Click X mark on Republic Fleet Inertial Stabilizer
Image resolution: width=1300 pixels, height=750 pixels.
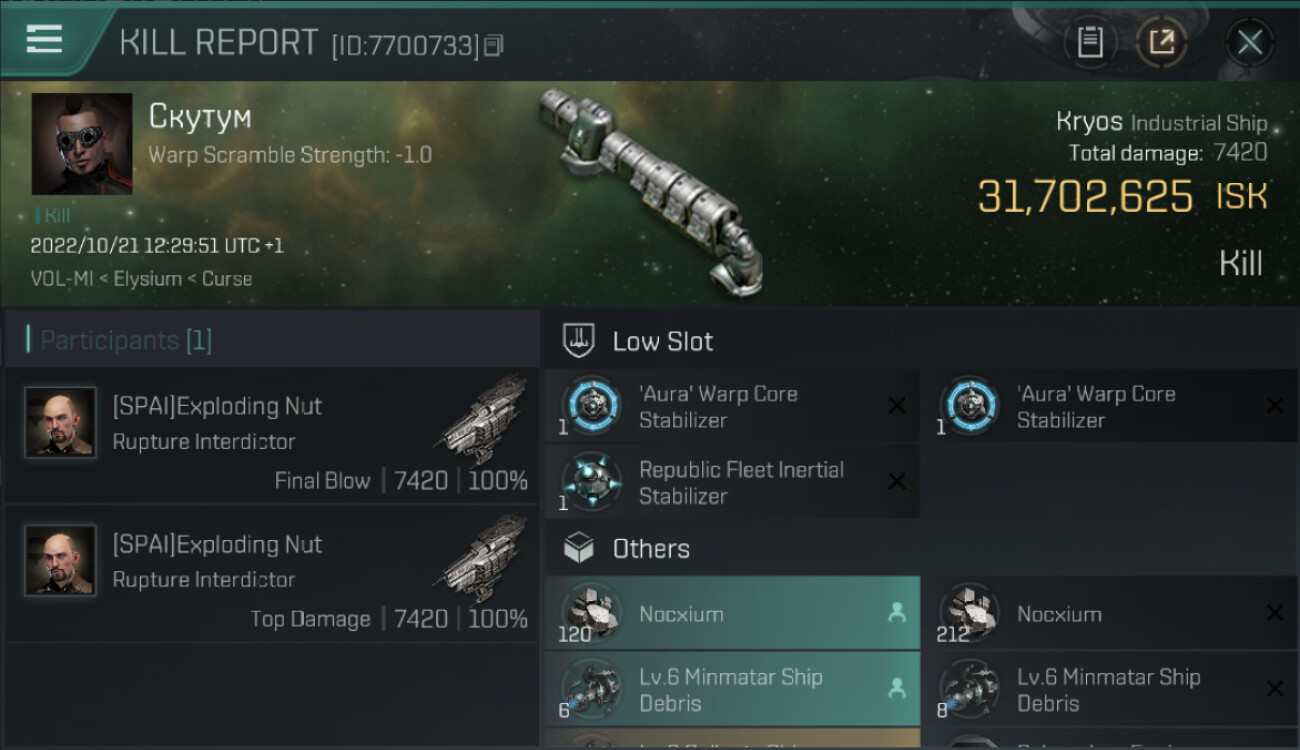tap(897, 482)
